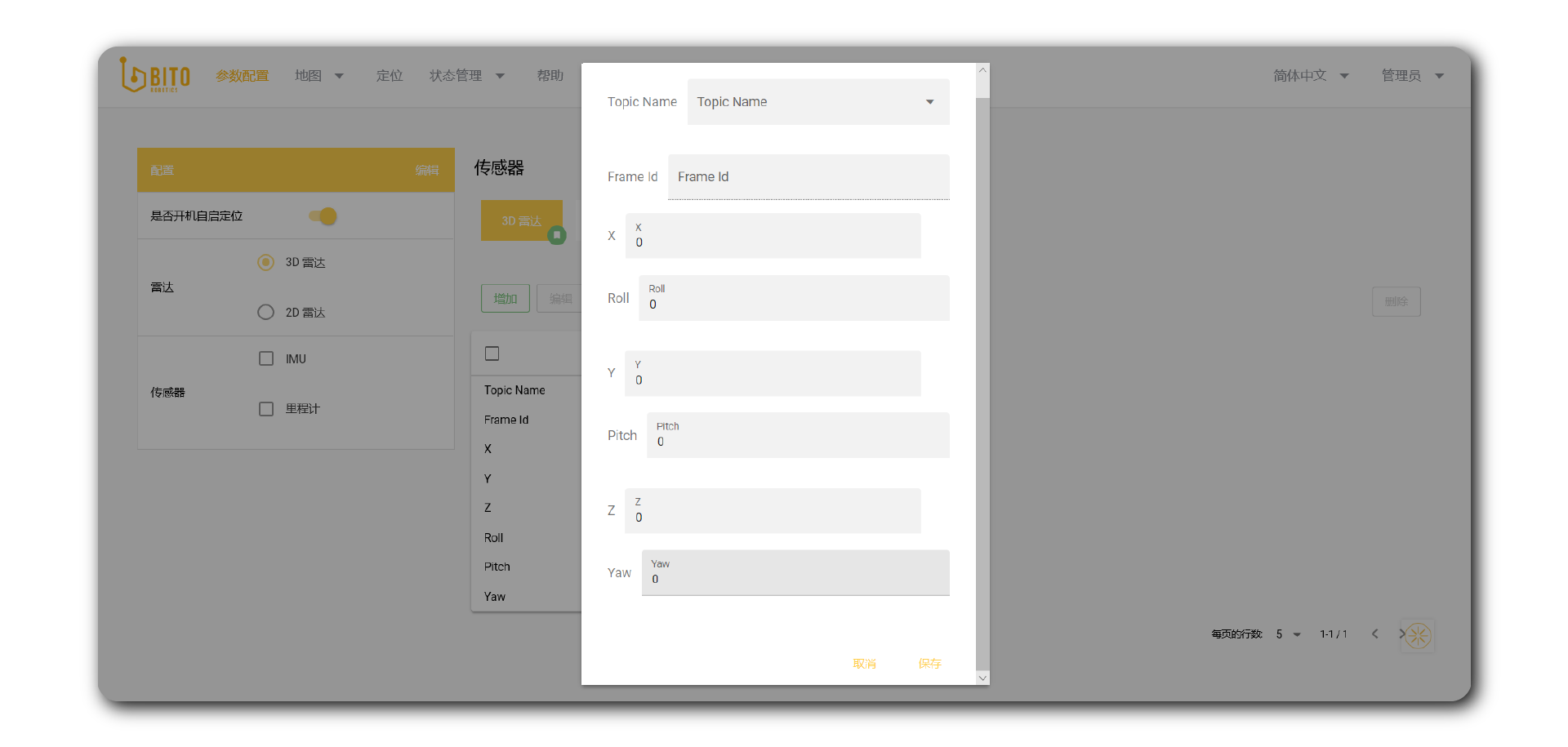Click the dialog scrollbar up arrow
The height and width of the screenshot is (747, 1568).
pyautogui.click(x=982, y=70)
